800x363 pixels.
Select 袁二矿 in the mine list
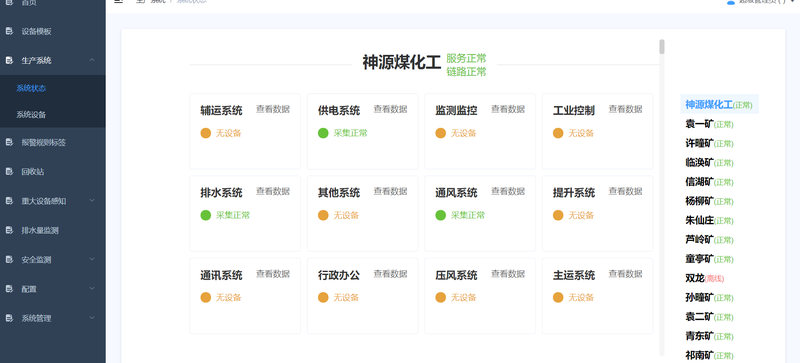pyautogui.click(x=710, y=317)
